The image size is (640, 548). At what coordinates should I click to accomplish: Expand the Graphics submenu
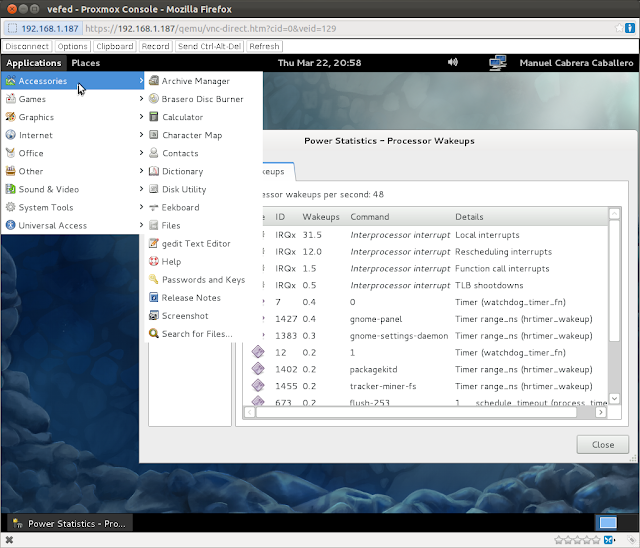(73, 117)
